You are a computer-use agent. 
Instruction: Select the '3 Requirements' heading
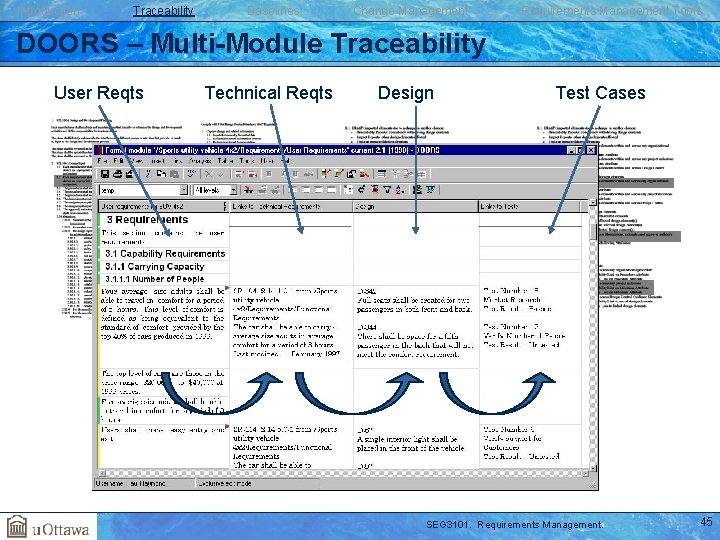tap(147, 219)
